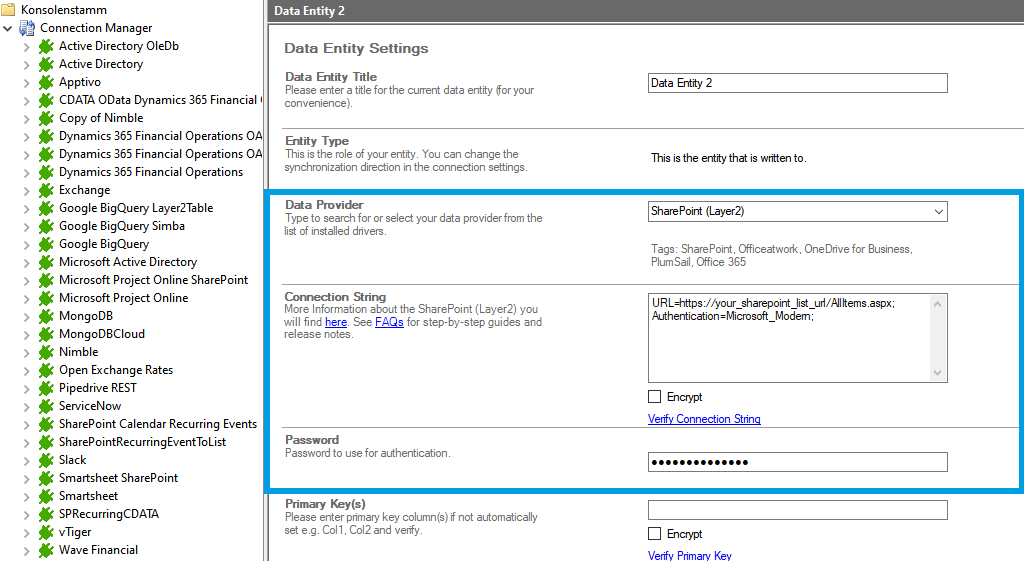Click the Data Entity 2 header title
This screenshot has width=1024, height=561.
(310, 11)
